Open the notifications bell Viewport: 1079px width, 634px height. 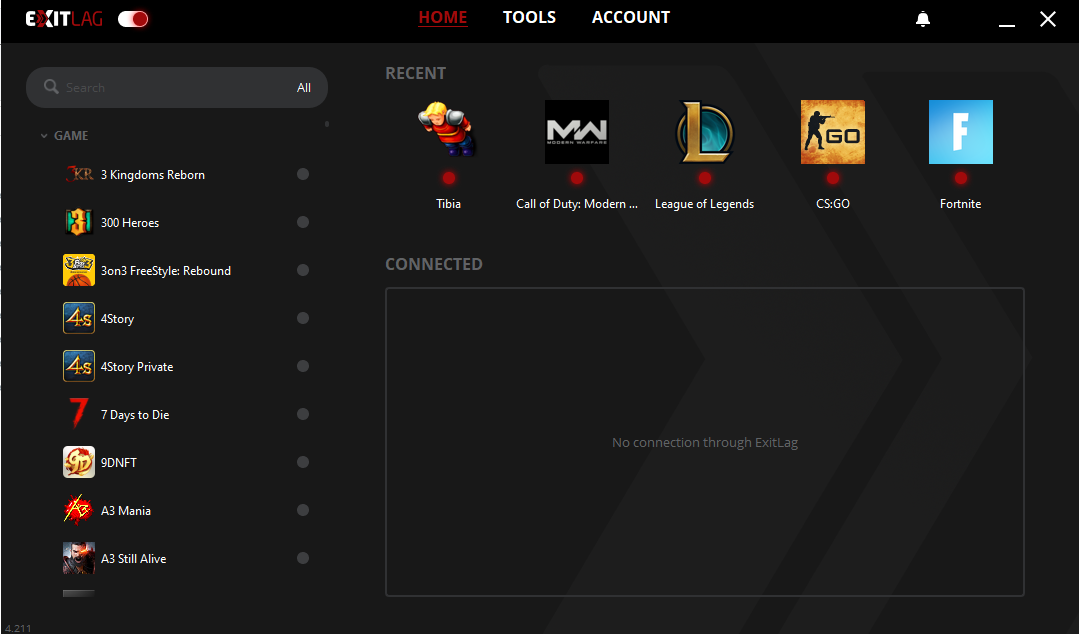(923, 19)
